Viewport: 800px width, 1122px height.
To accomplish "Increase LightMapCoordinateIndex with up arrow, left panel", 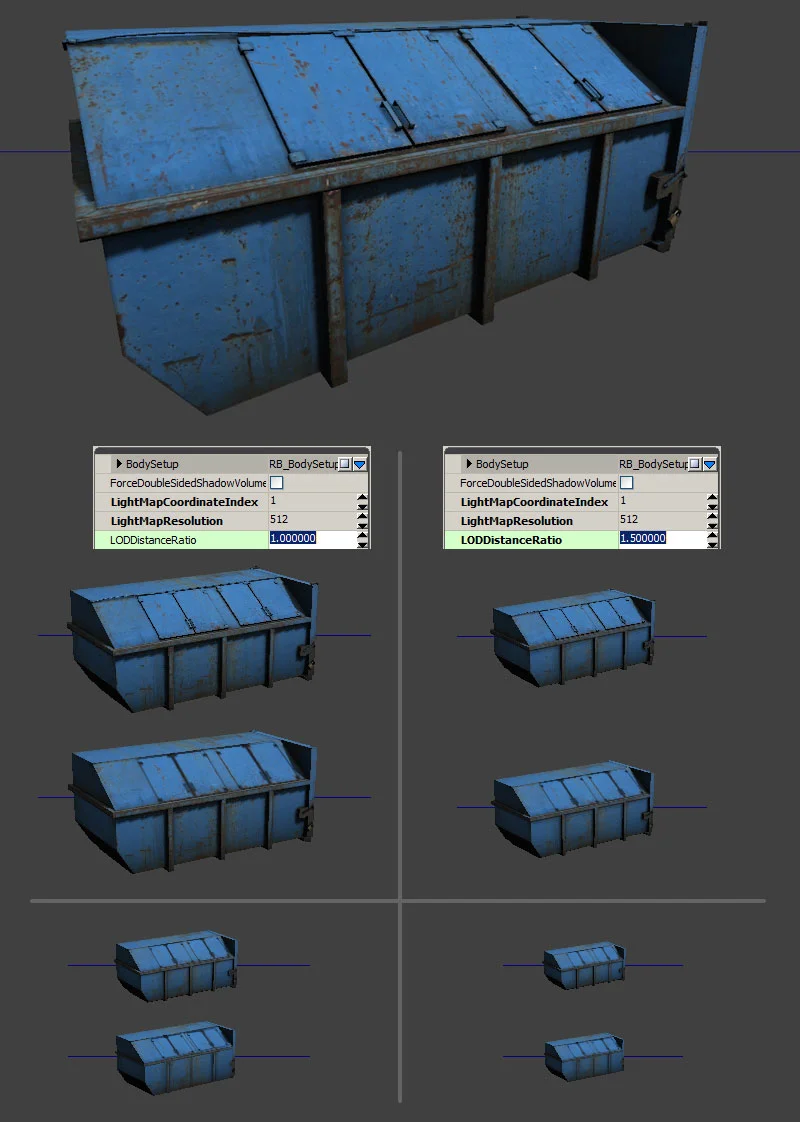I will coord(362,497).
